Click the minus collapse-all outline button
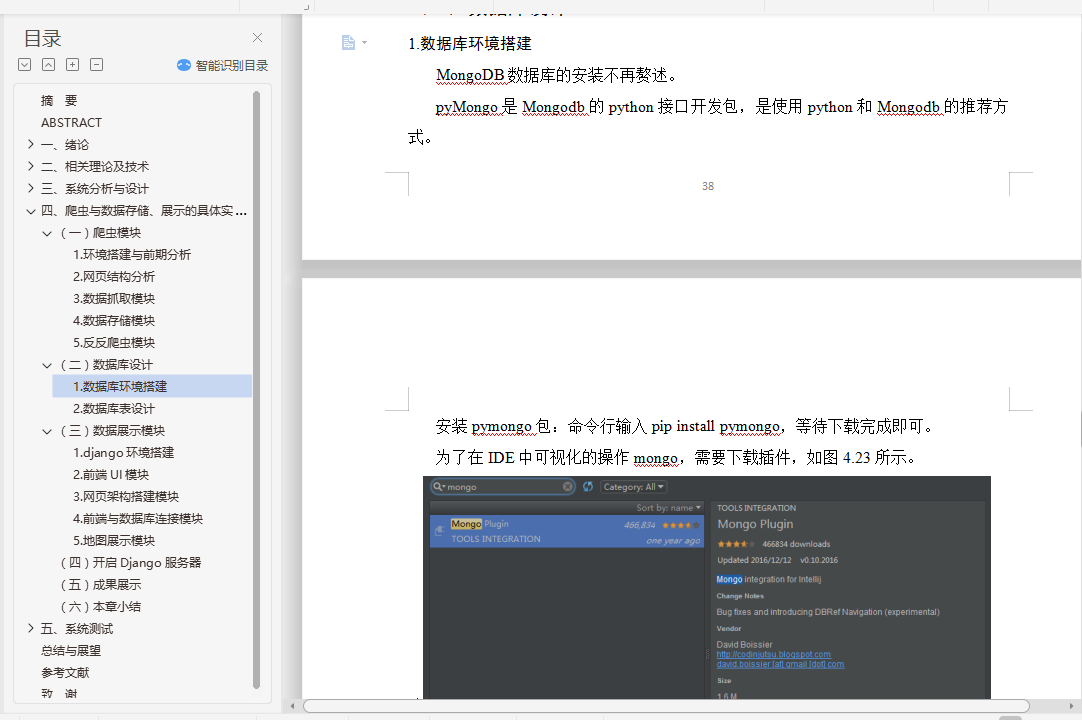The width and height of the screenshot is (1082, 720). tap(97, 65)
